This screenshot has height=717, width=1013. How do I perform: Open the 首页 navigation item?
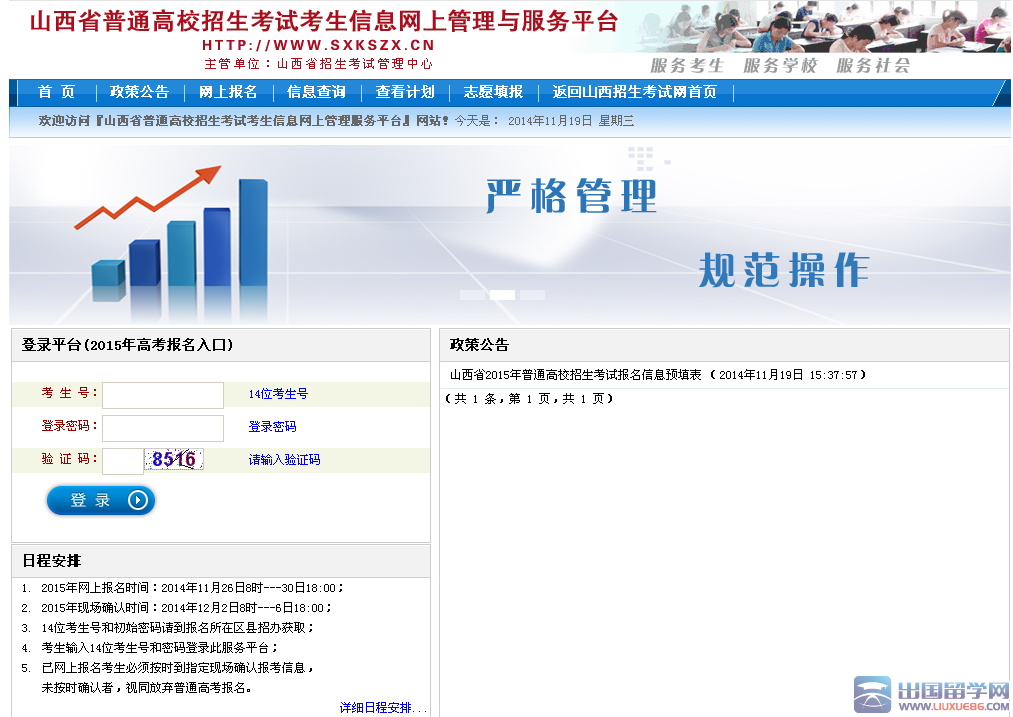(x=57, y=92)
